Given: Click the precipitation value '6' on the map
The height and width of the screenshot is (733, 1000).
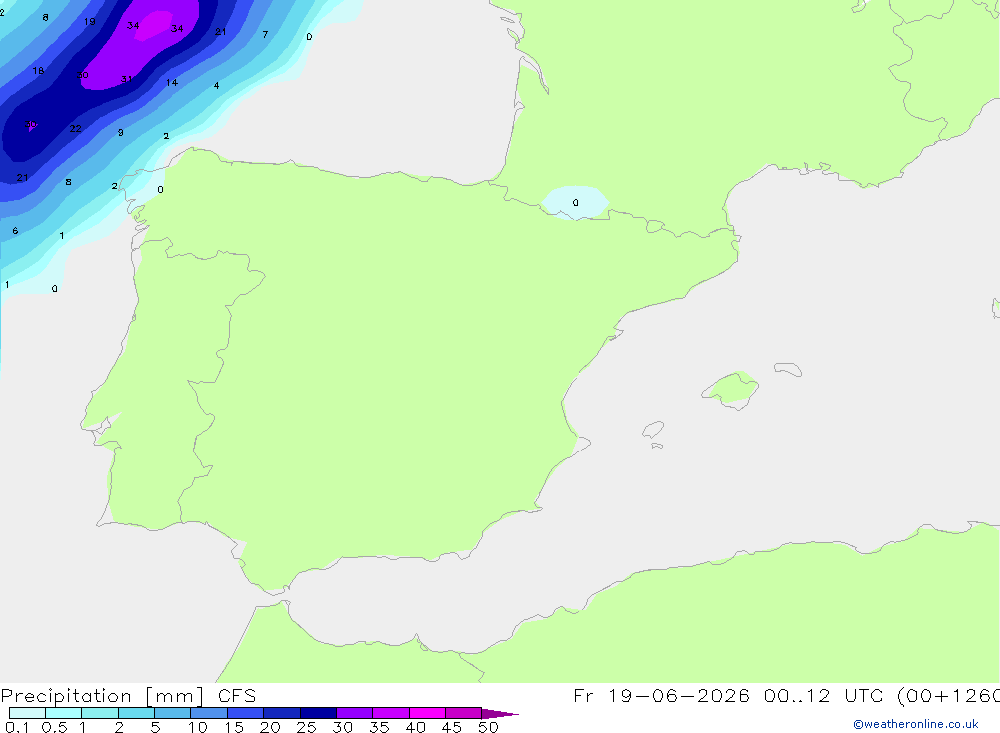Looking at the screenshot, I should coord(15,231).
